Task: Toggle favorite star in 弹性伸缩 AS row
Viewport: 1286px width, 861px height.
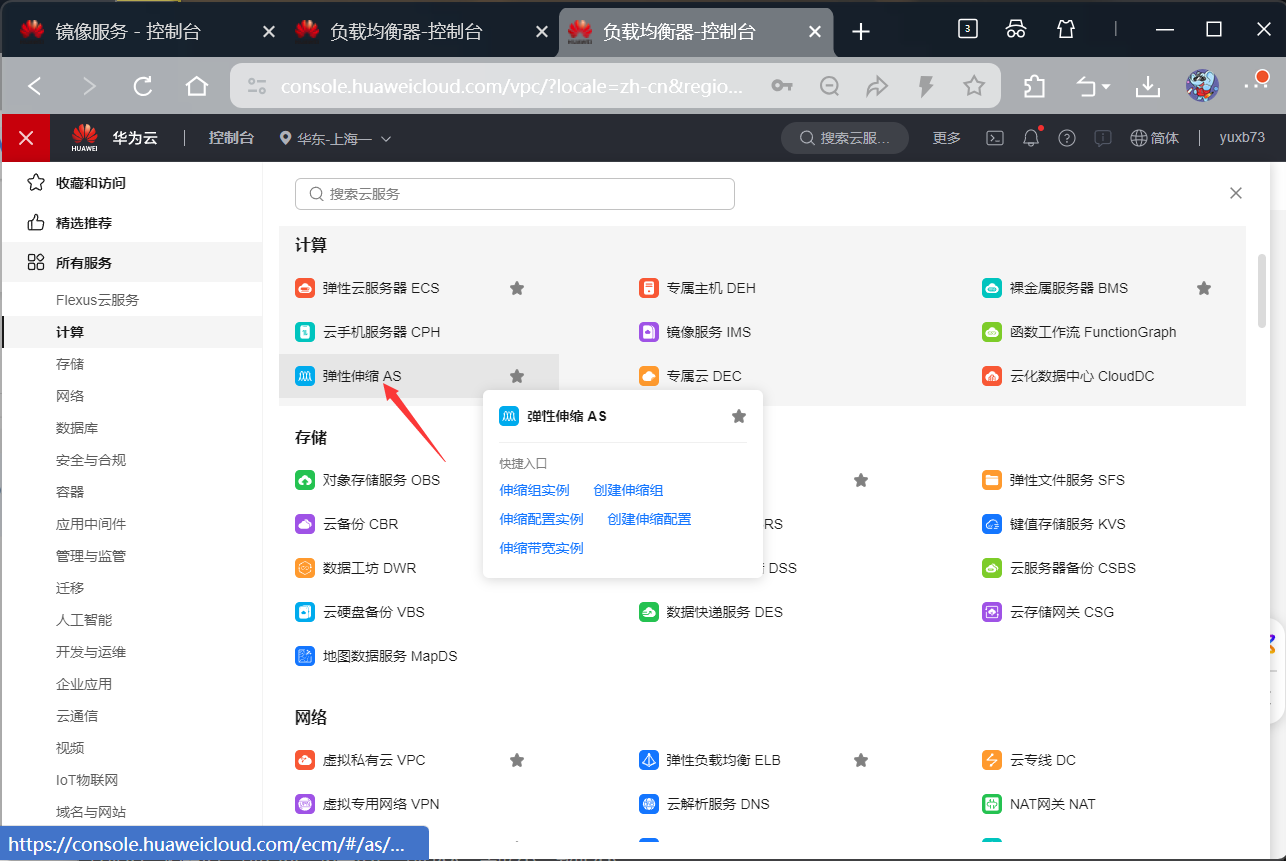Action: [x=517, y=376]
